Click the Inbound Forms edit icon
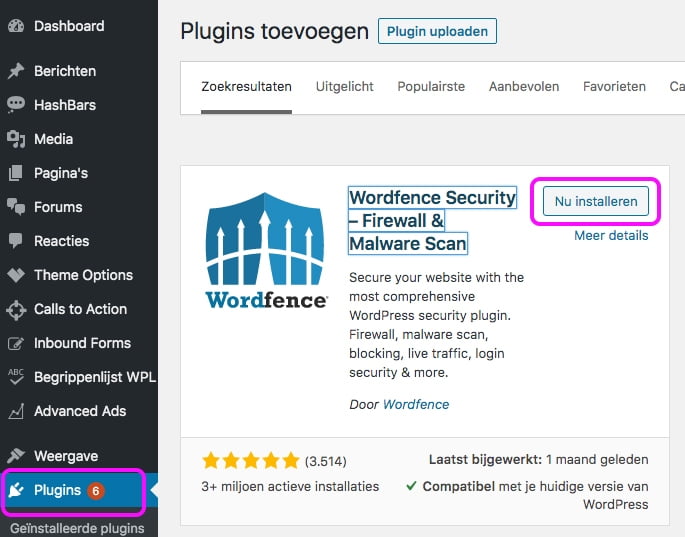Screen dimensions: 685x537 click(16, 343)
